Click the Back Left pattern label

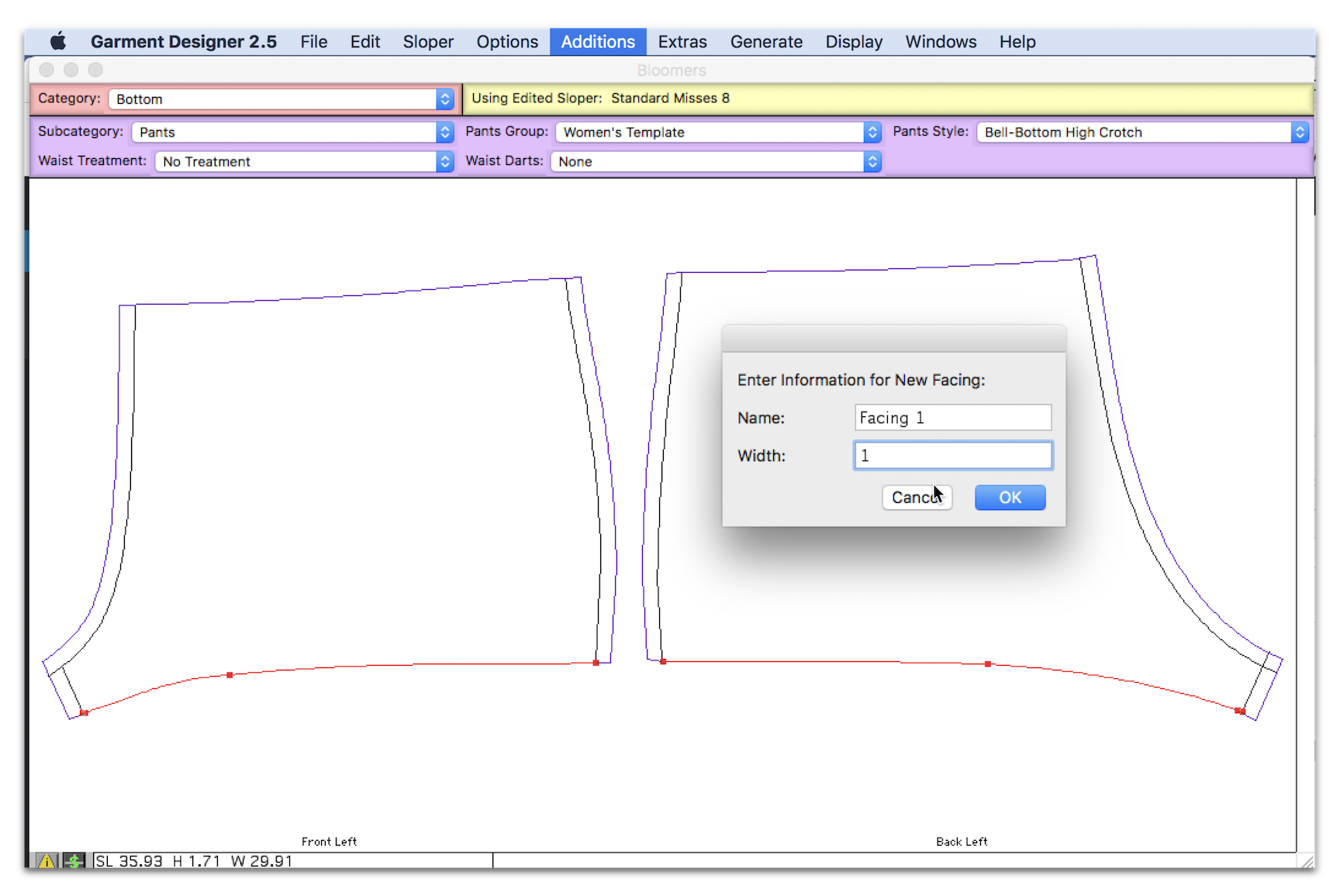tap(962, 842)
